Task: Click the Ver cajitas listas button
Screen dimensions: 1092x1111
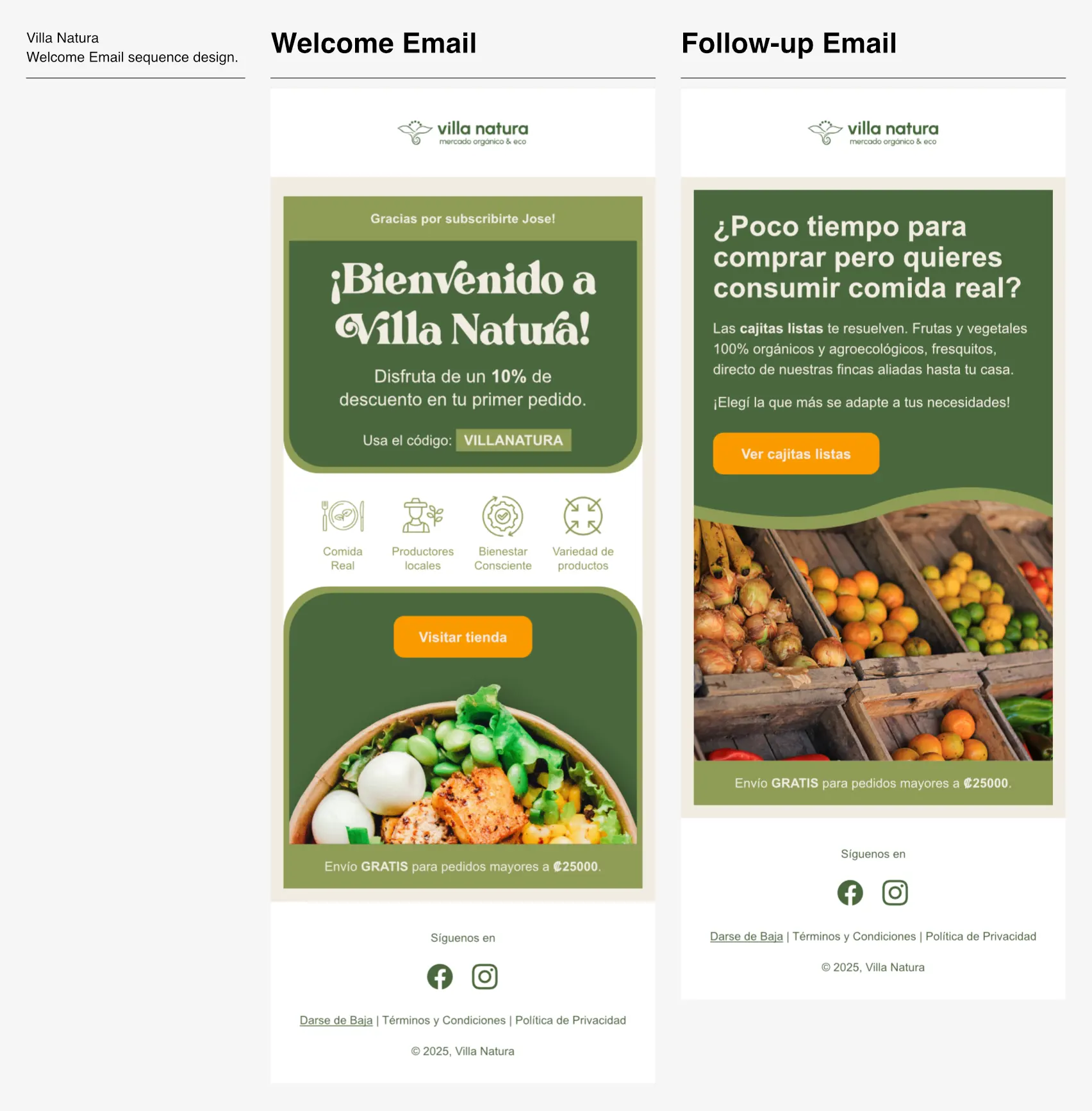Action: point(796,454)
